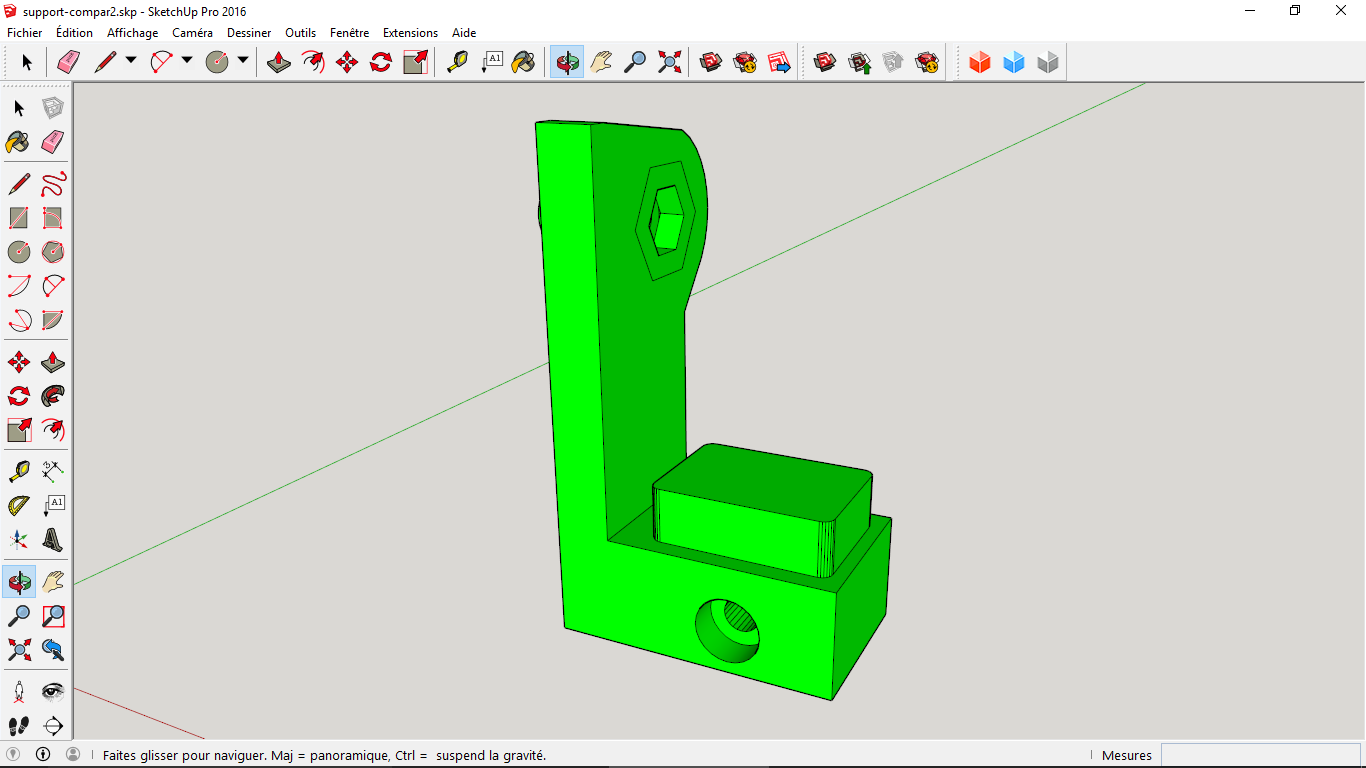This screenshot has height=768, width=1366.
Task: Click the Mesures input box
Action: click(x=1260, y=755)
